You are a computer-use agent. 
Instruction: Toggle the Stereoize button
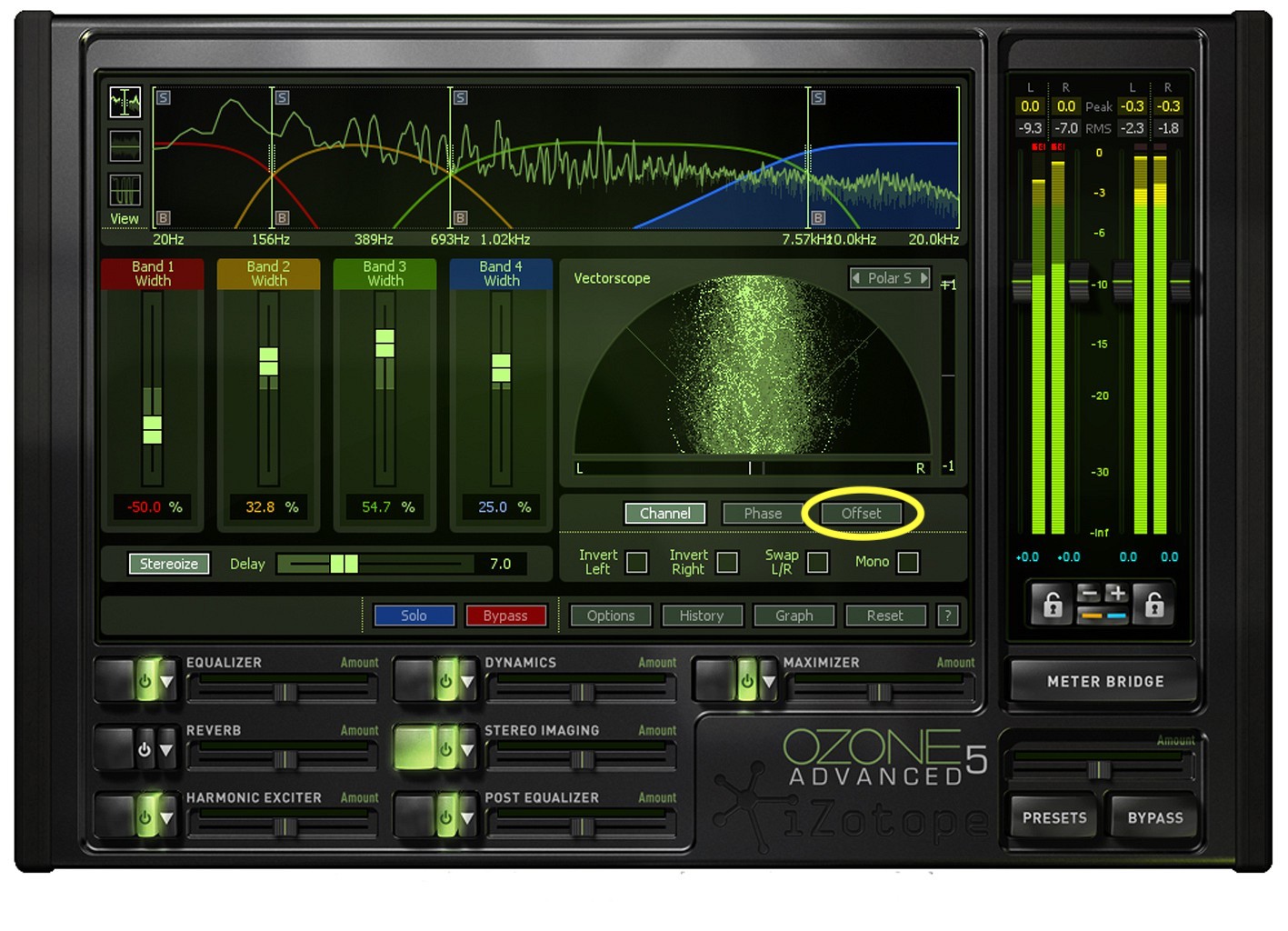(x=169, y=564)
